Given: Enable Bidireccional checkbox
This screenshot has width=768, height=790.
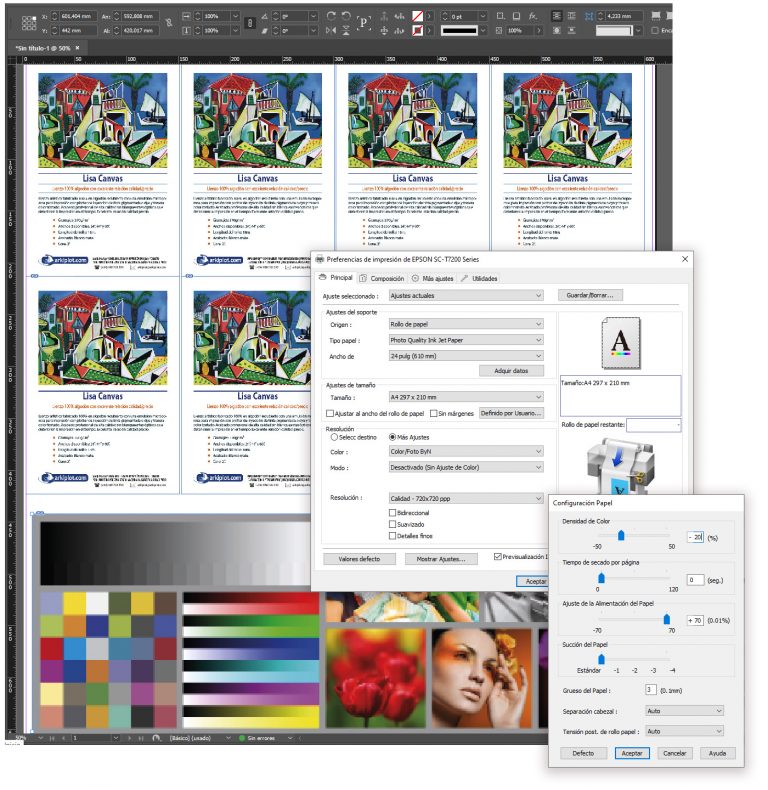Looking at the screenshot, I should [393, 513].
